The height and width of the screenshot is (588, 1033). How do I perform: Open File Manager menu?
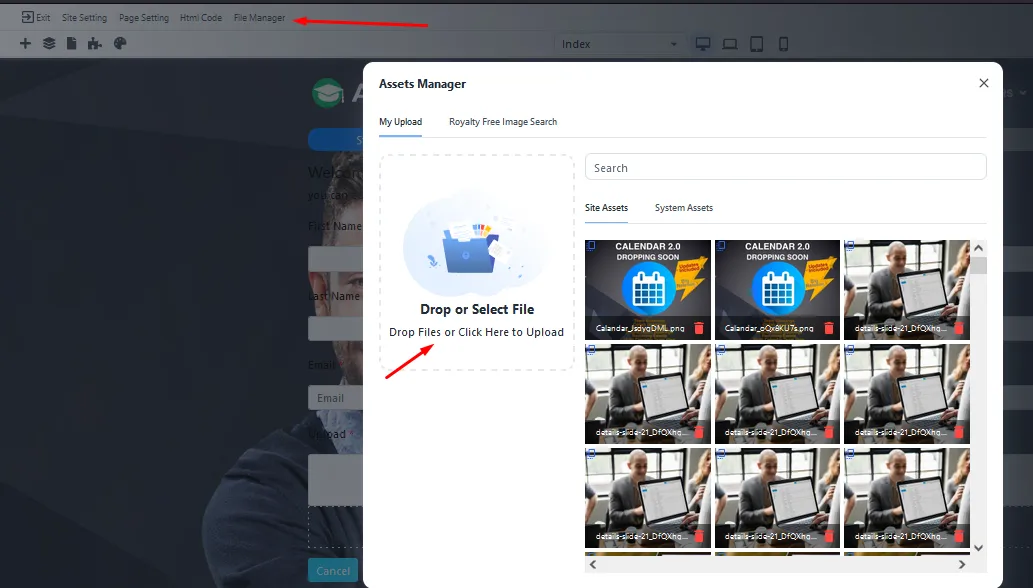(x=260, y=18)
